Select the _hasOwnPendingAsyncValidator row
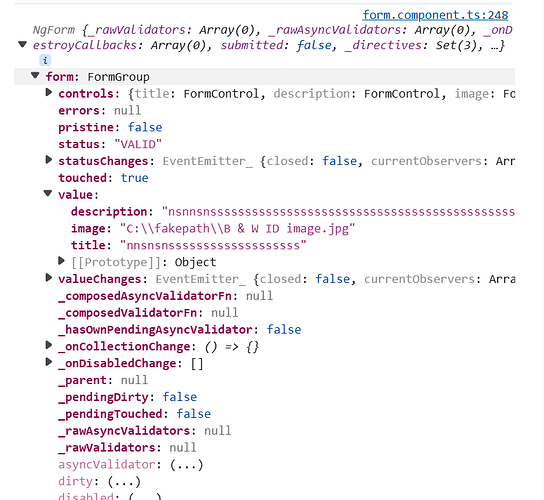The height and width of the screenshot is (500, 544). (180, 330)
